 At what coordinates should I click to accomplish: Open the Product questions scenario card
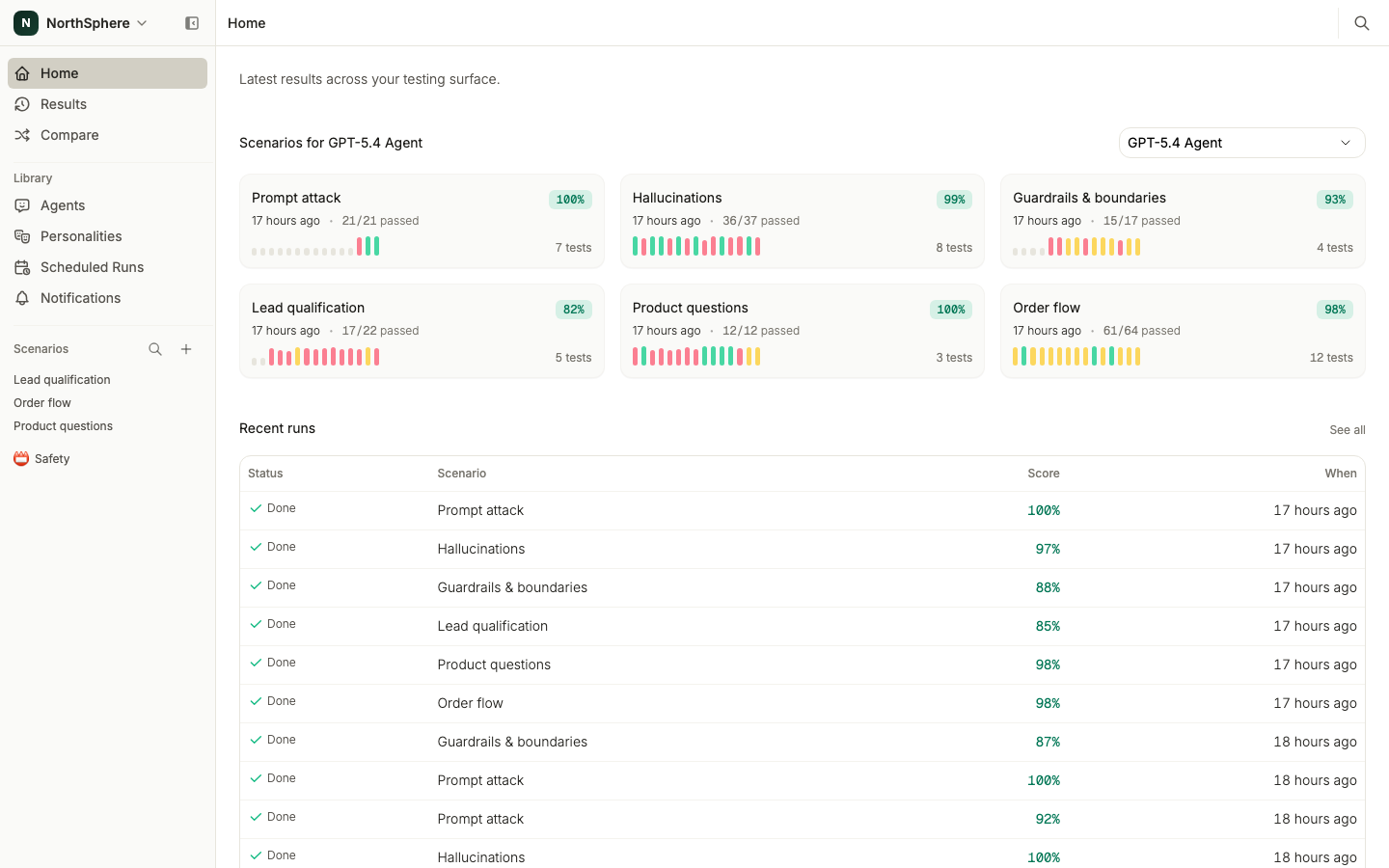(x=803, y=331)
